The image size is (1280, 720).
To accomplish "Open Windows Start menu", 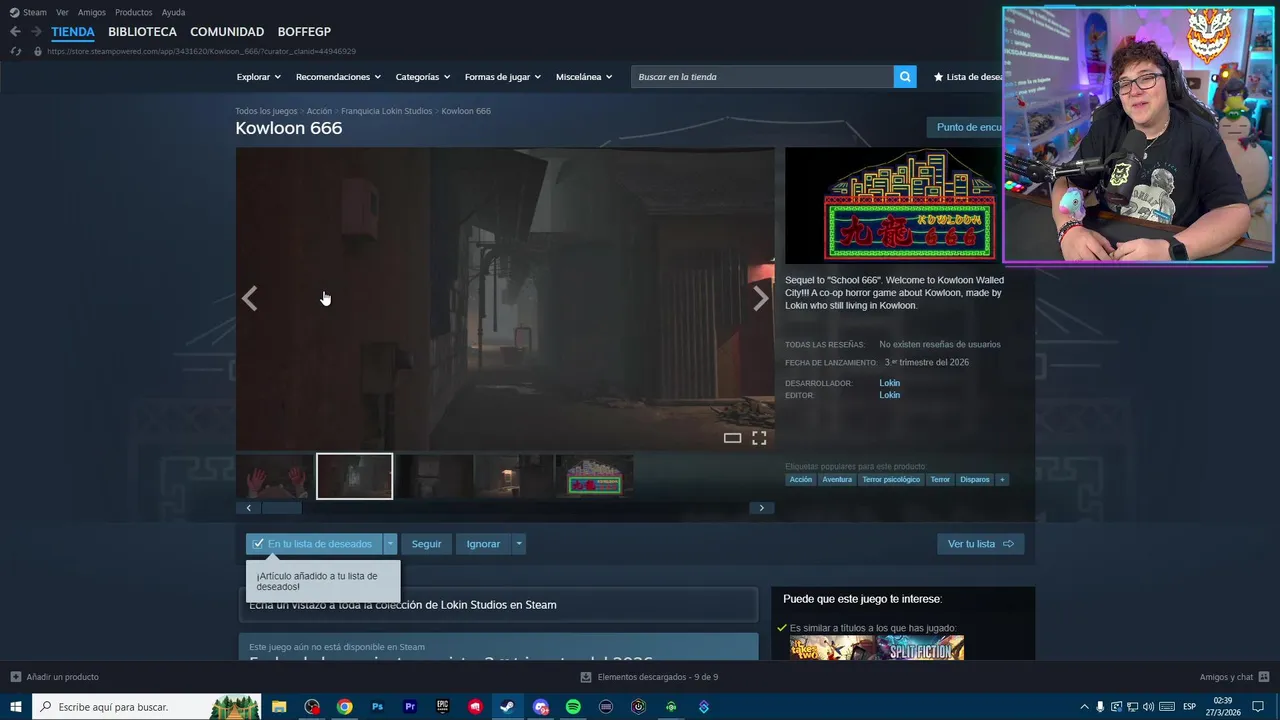I will (16, 707).
